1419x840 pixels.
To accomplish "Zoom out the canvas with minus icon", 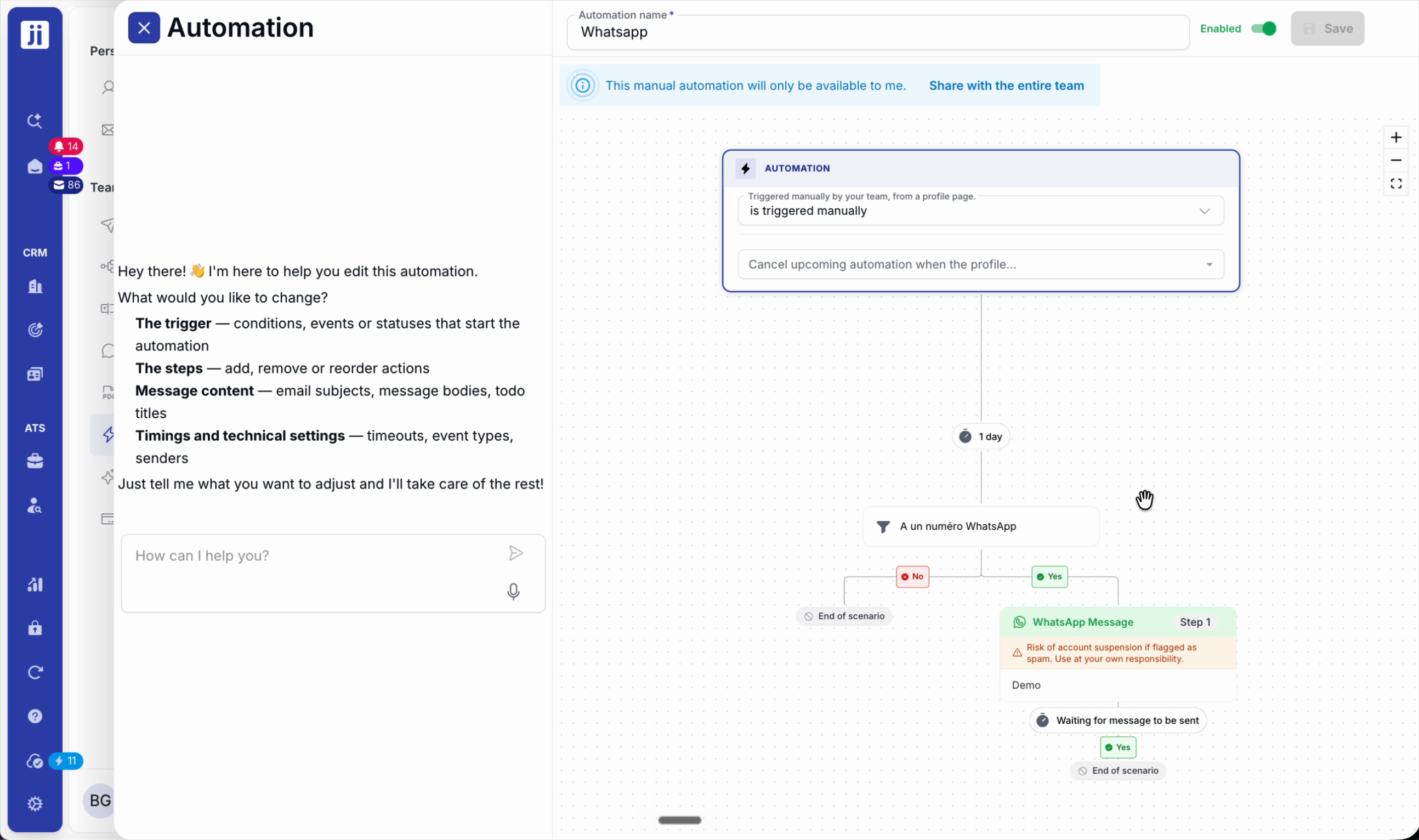I will 1396,160.
